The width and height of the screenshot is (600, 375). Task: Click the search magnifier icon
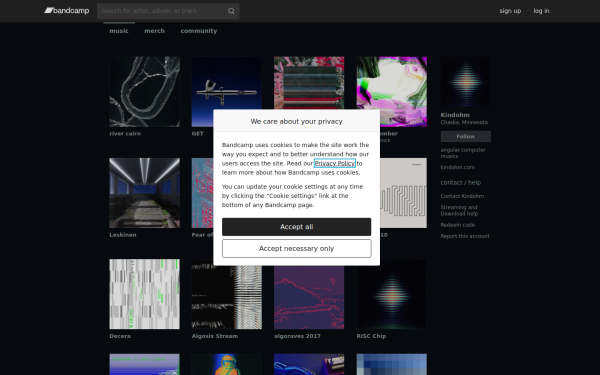(231, 11)
